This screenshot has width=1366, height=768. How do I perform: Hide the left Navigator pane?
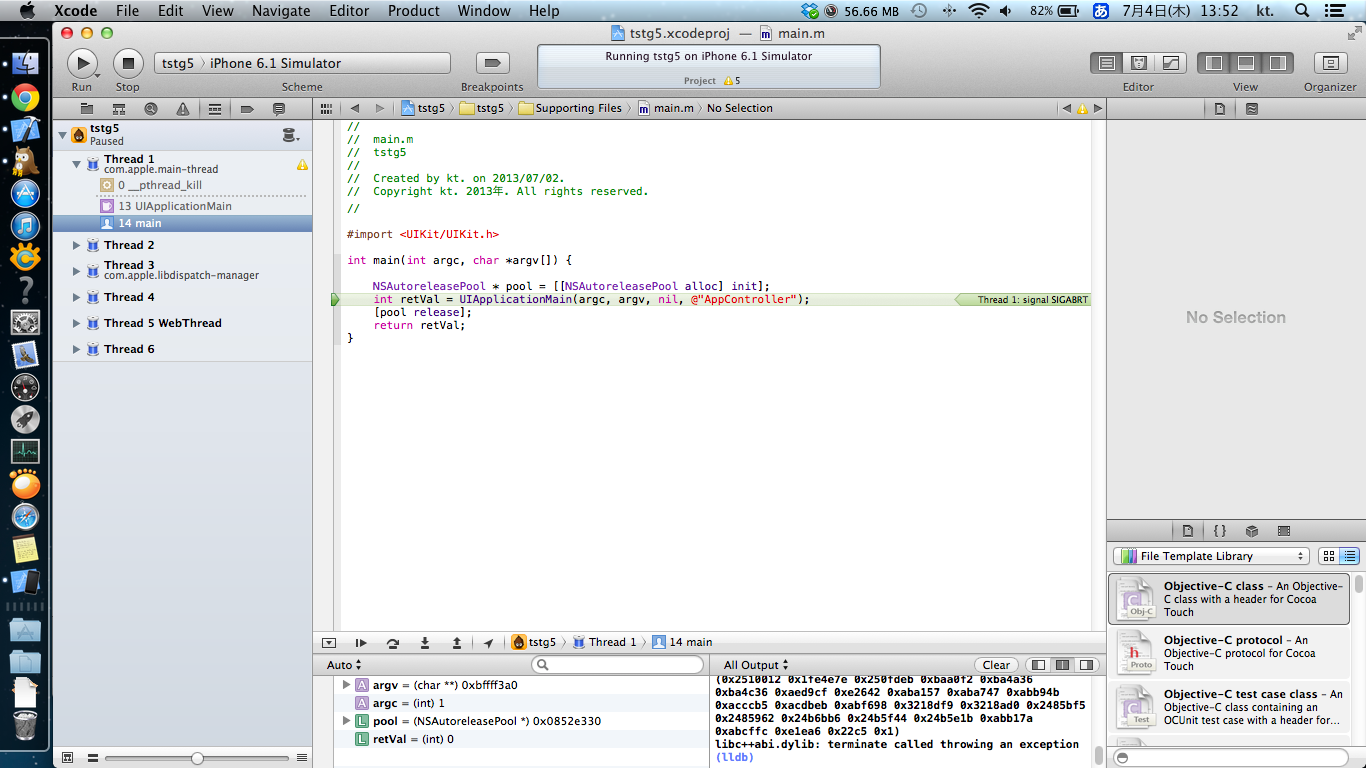tap(1214, 63)
